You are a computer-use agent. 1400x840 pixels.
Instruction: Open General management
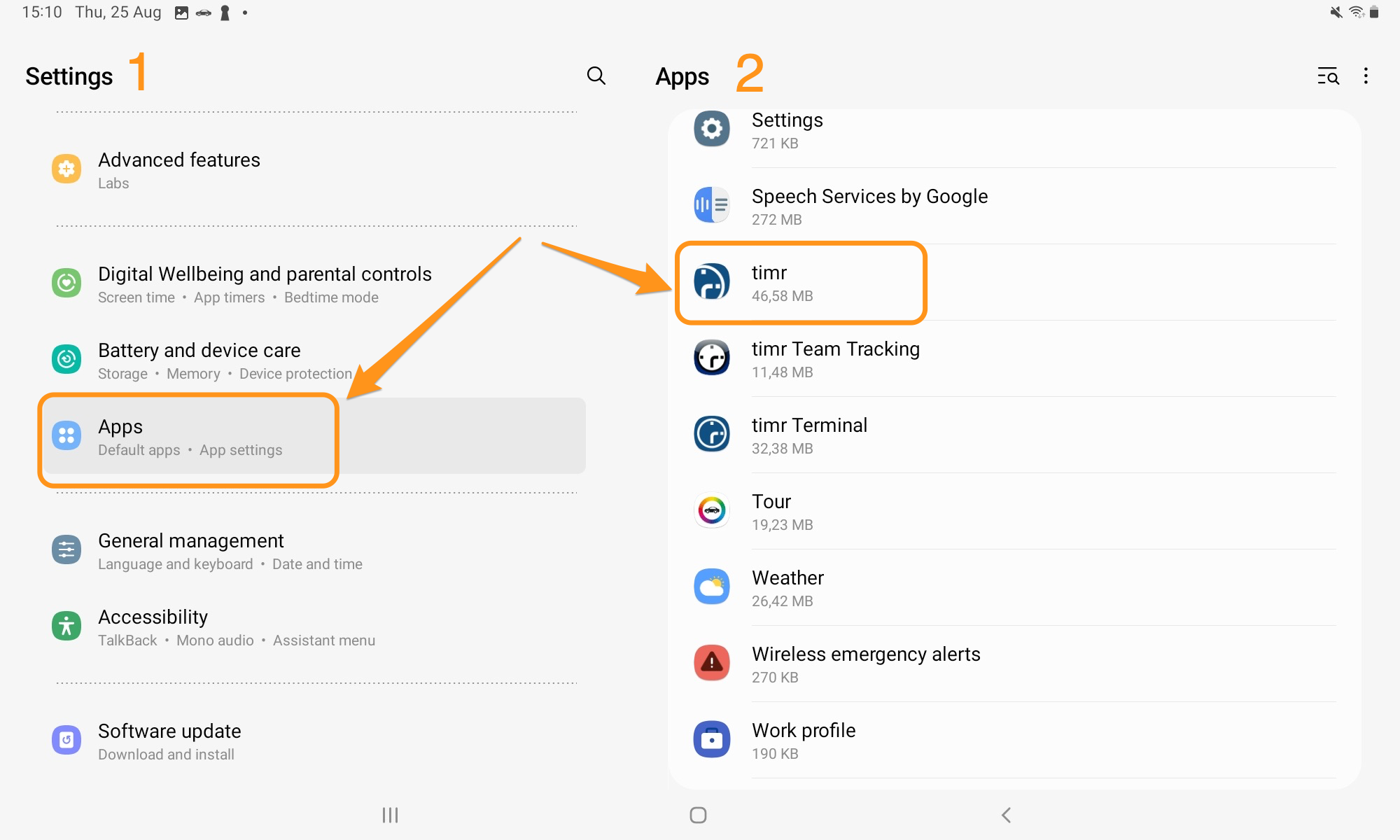coord(315,550)
